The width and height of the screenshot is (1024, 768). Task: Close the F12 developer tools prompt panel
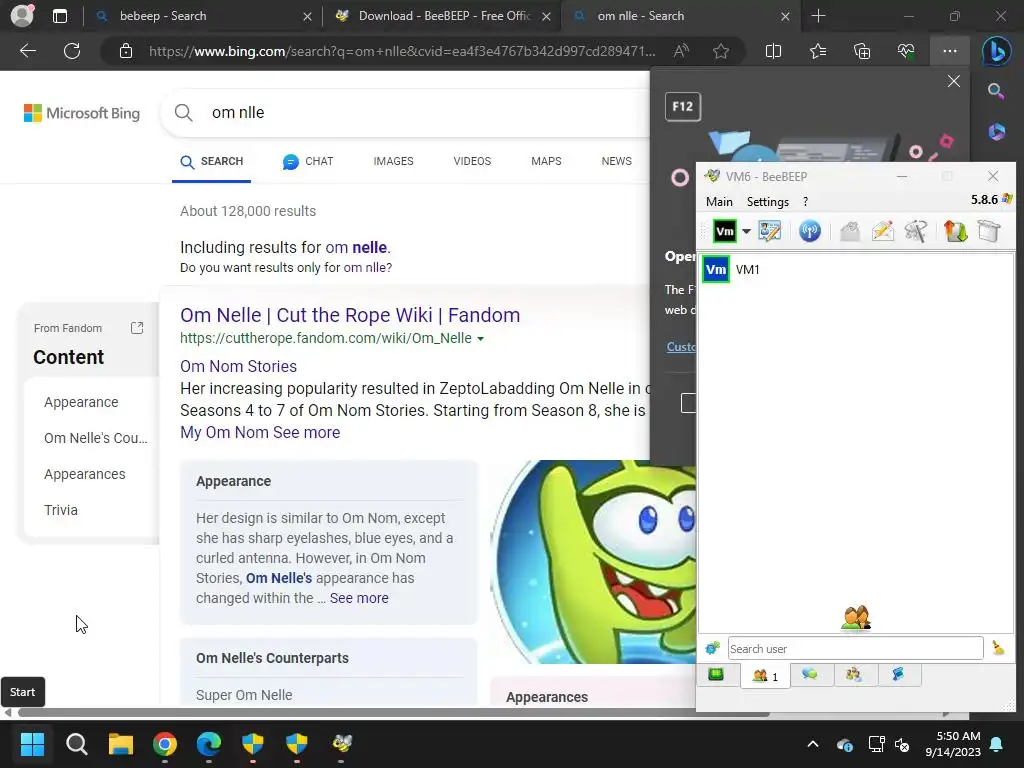[x=953, y=81]
